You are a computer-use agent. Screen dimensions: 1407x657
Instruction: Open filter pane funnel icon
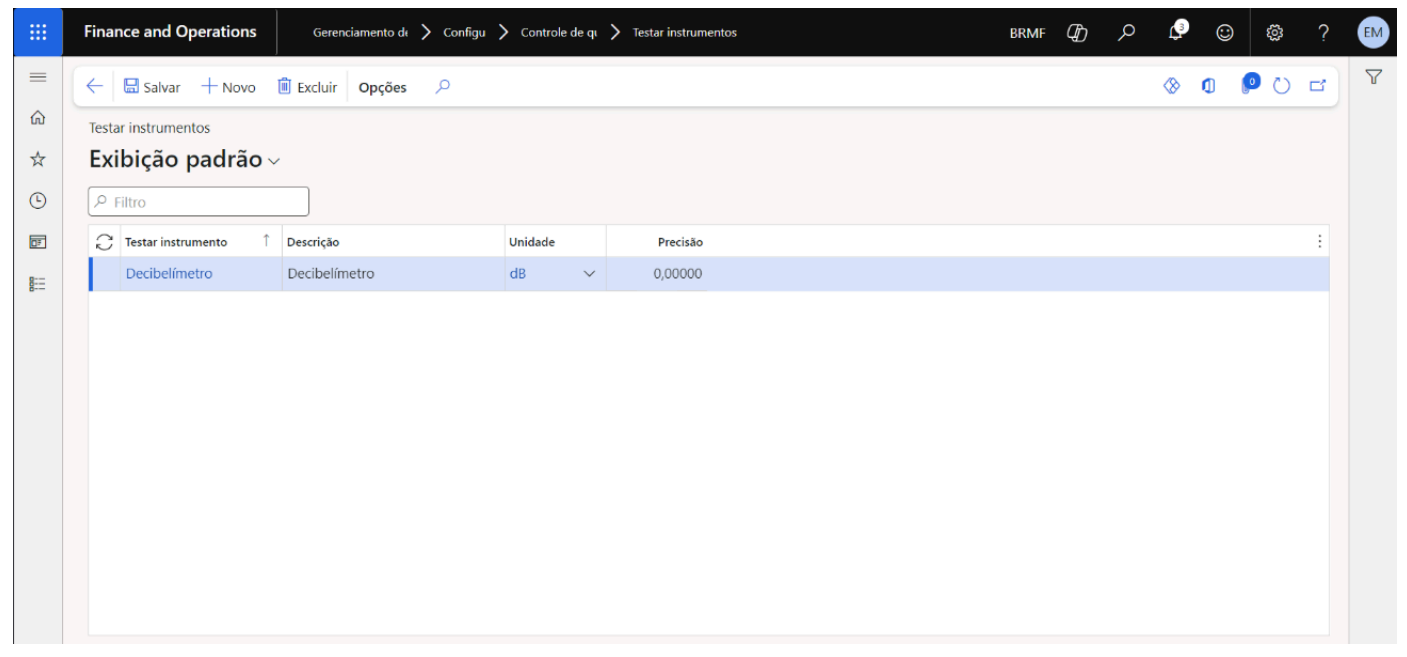(1373, 77)
